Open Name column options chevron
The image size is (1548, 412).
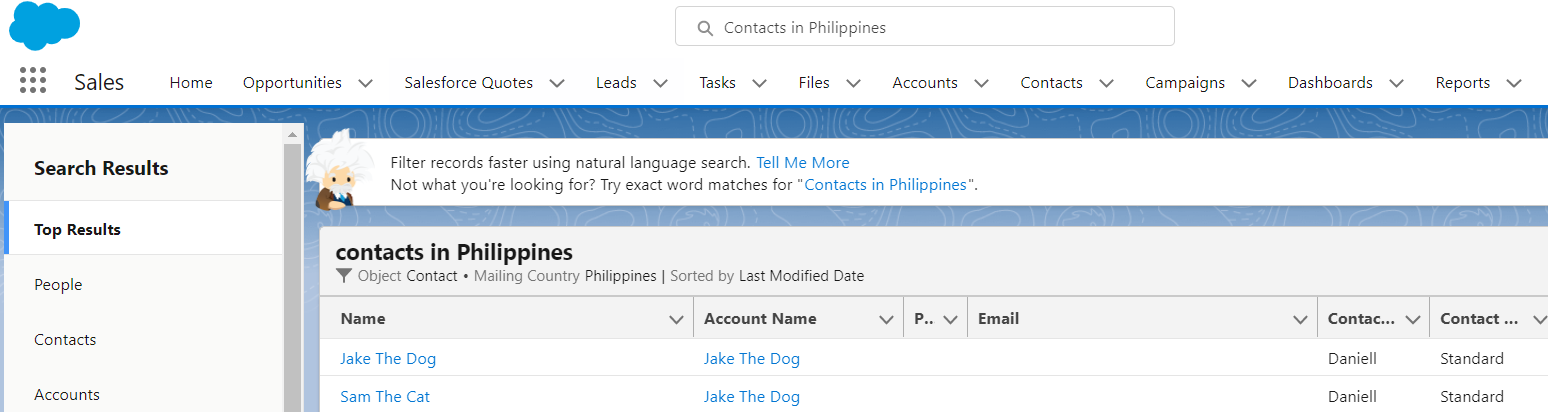[676, 319]
